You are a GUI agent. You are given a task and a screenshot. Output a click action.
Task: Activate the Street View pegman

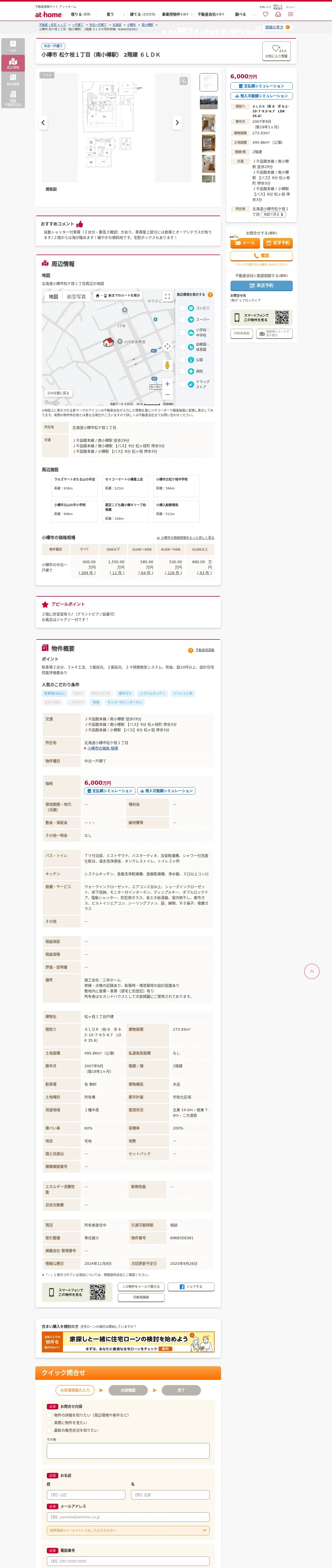(x=167, y=365)
